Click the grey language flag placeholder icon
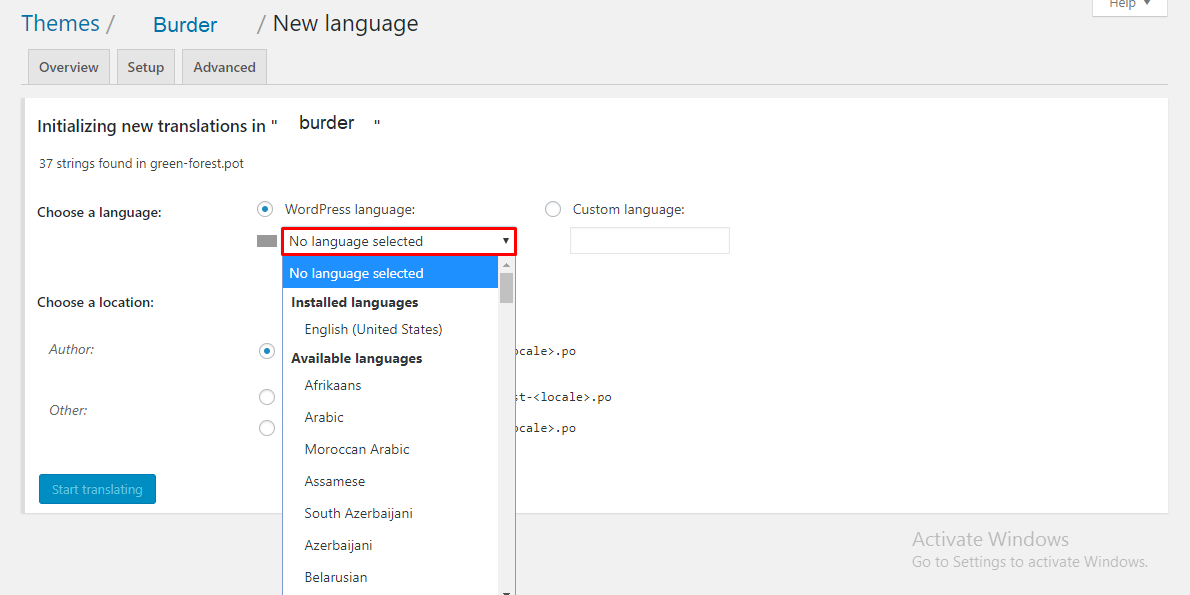The width and height of the screenshot is (1190, 595). coord(266,241)
